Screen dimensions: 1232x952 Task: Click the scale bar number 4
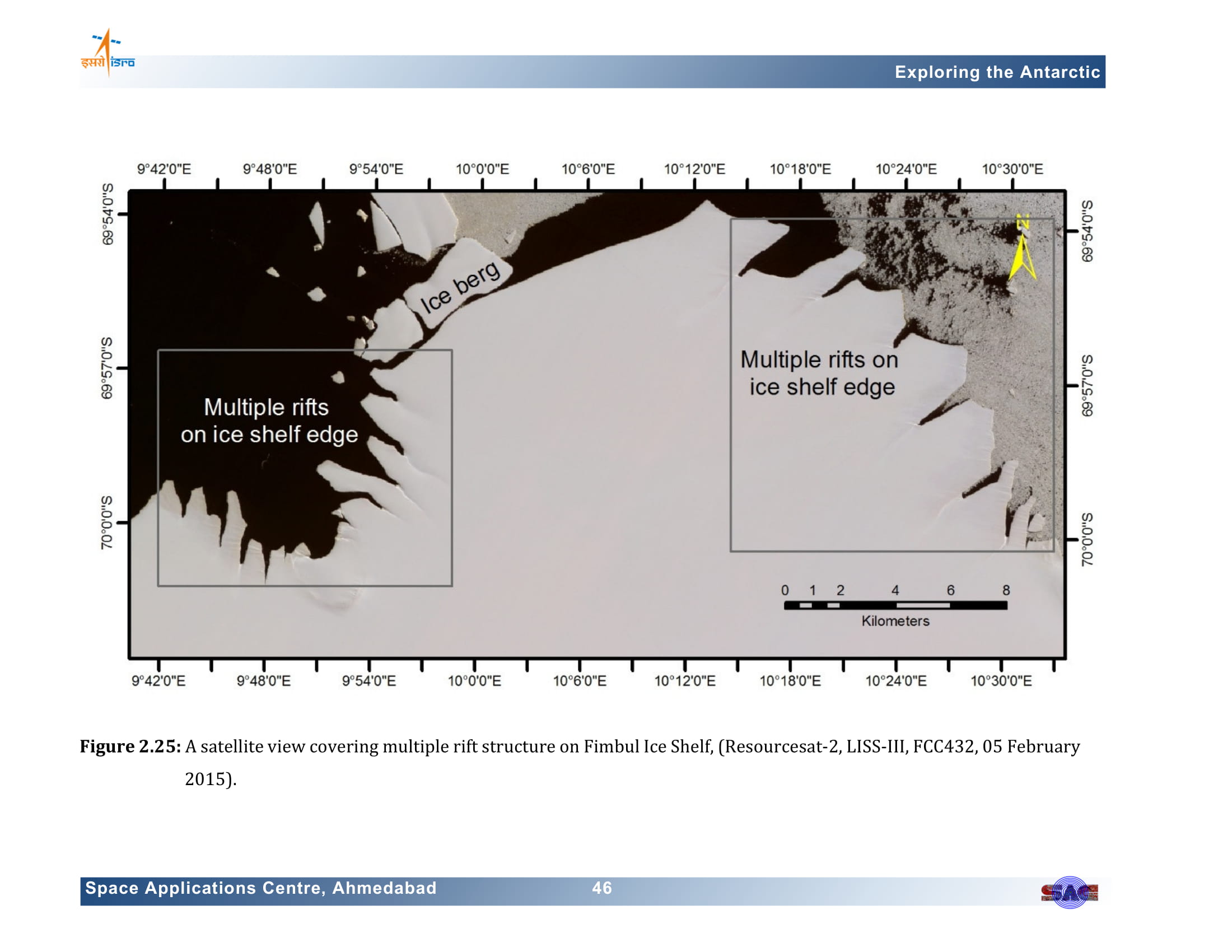coord(895,590)
